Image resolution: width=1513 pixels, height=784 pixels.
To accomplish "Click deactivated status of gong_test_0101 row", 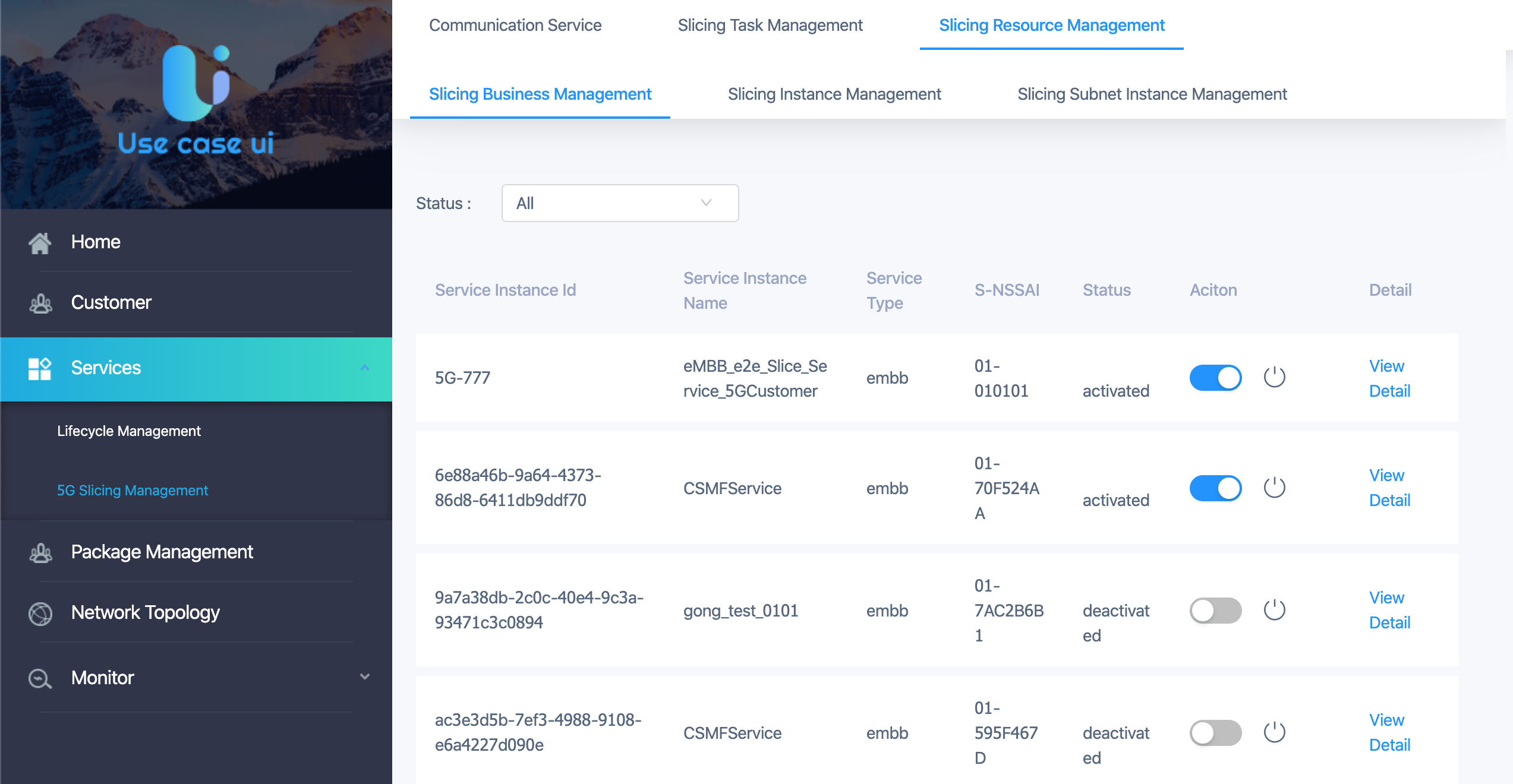I will [1116, 623].
